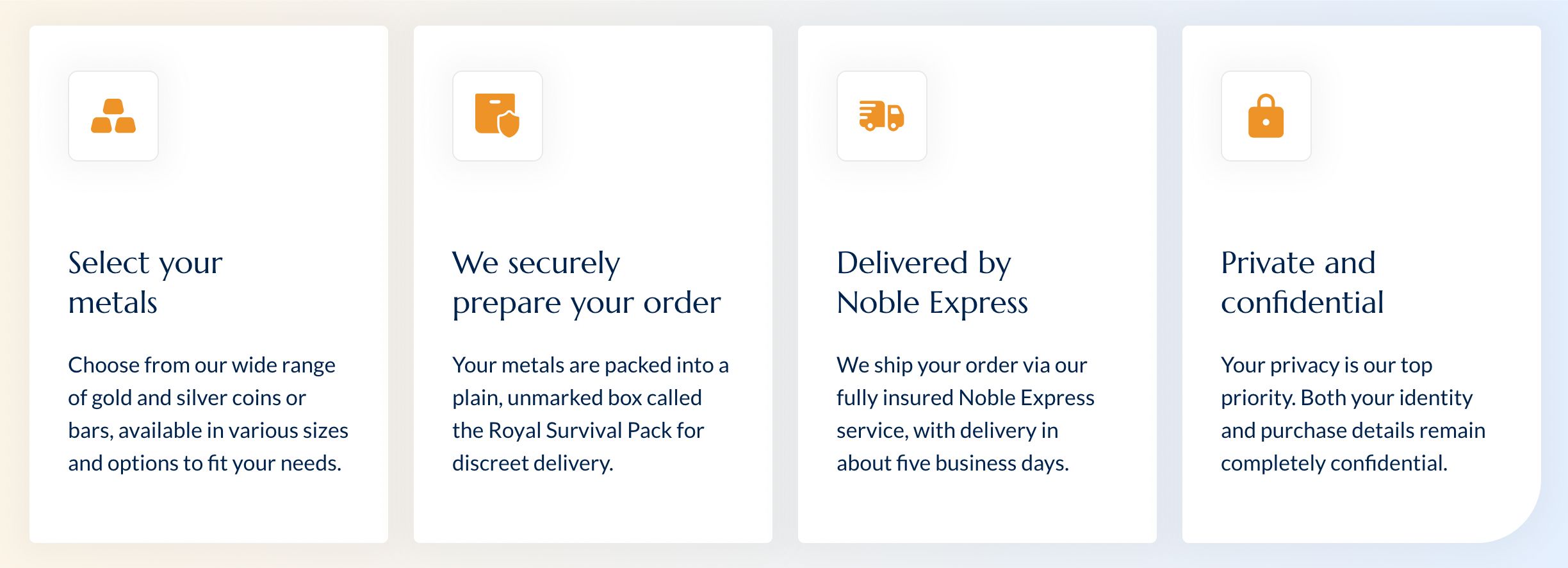Image resolution: width=1568 pixels, height=568 pixels.
Task: Click the secure package shield icon
Action: pyautogui.click(x=498, y=115)
